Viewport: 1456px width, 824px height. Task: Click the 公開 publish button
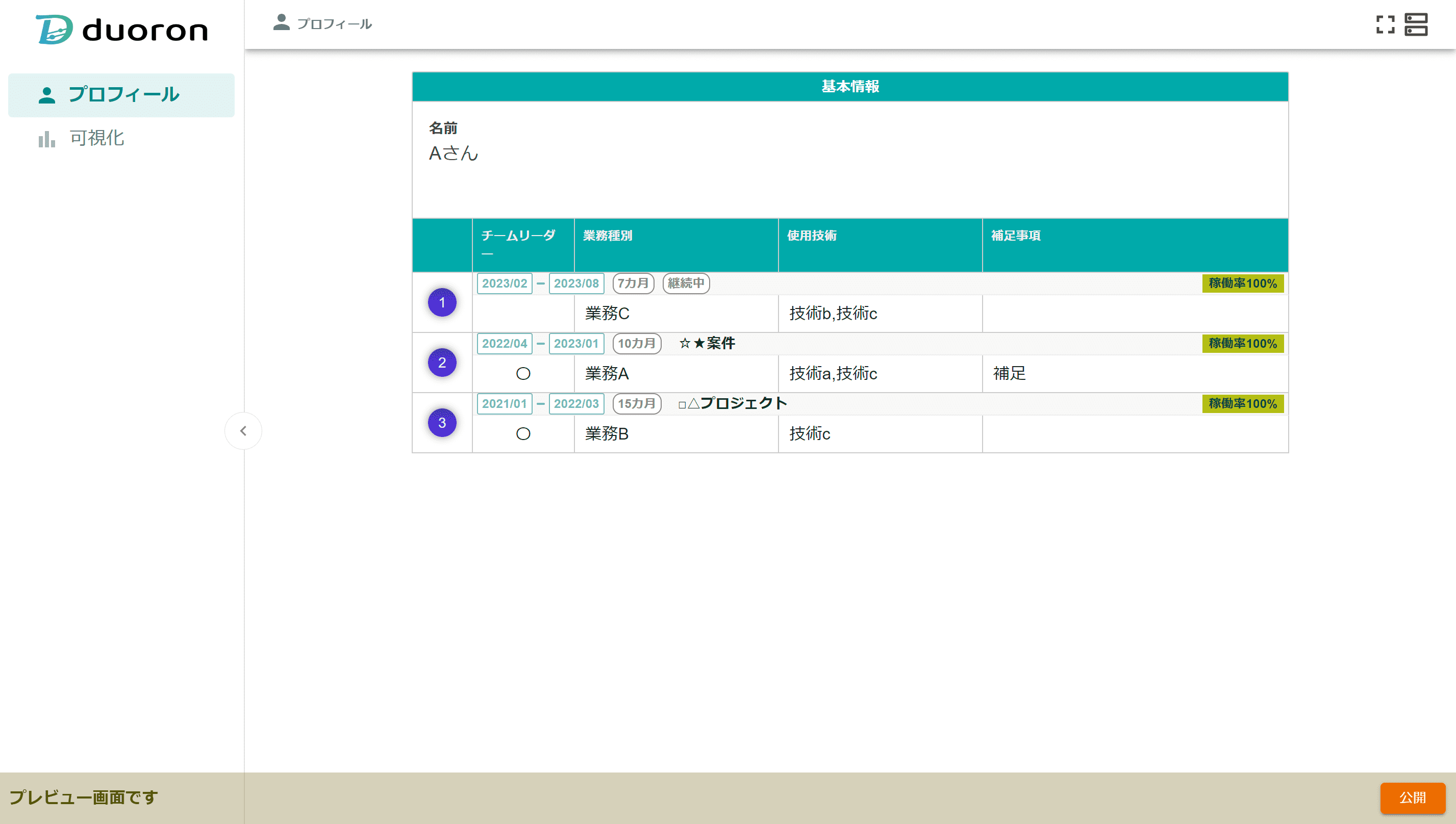(x=1413, y=797)
